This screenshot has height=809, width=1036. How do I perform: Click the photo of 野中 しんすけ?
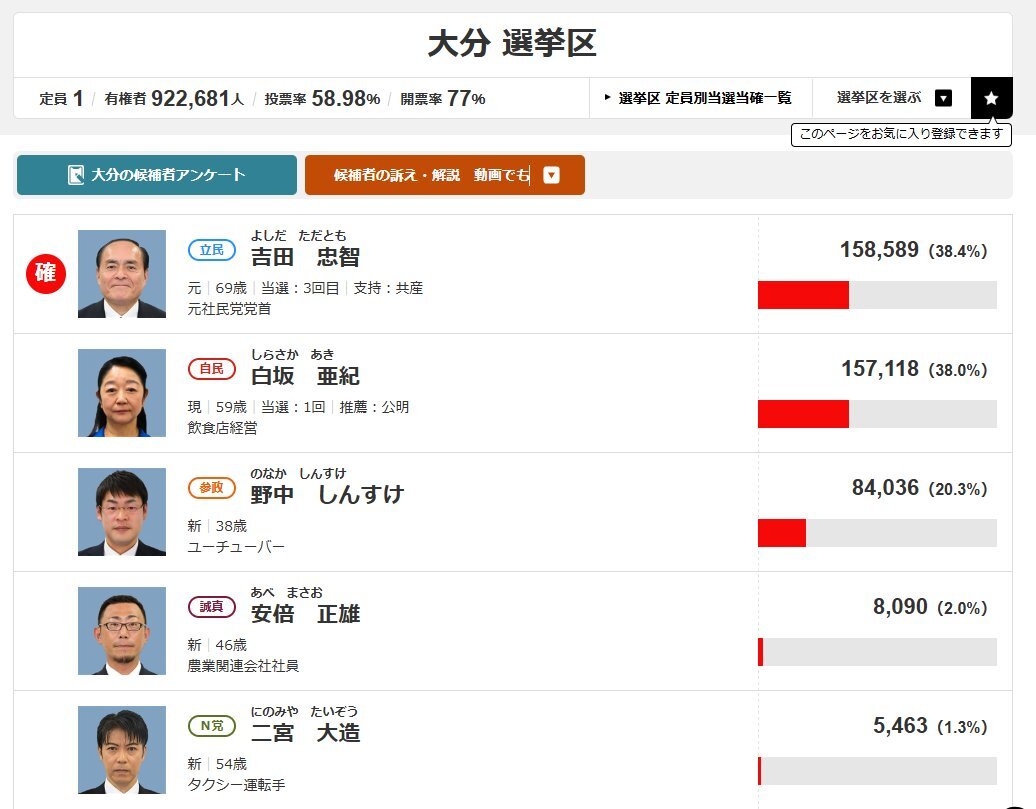(x=122, y=512)
